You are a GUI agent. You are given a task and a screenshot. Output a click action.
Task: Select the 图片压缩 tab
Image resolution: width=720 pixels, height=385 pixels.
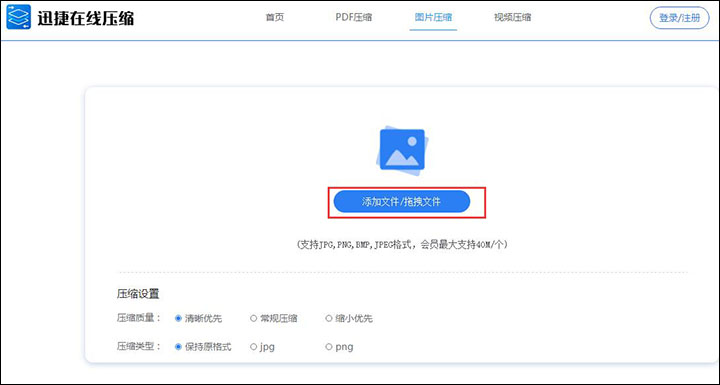point(433,18)
